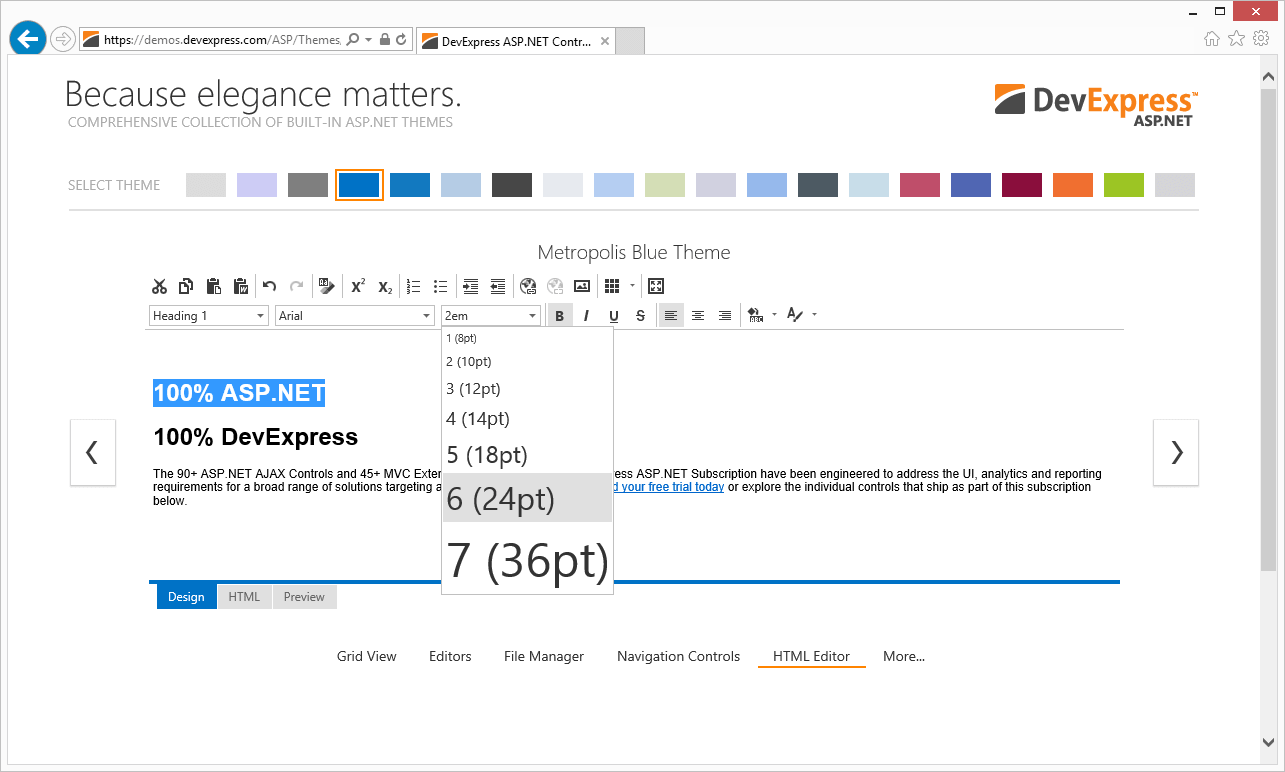Open the File Manager demo link
This screenshot has width=1285, height=772.
[544, 656]
